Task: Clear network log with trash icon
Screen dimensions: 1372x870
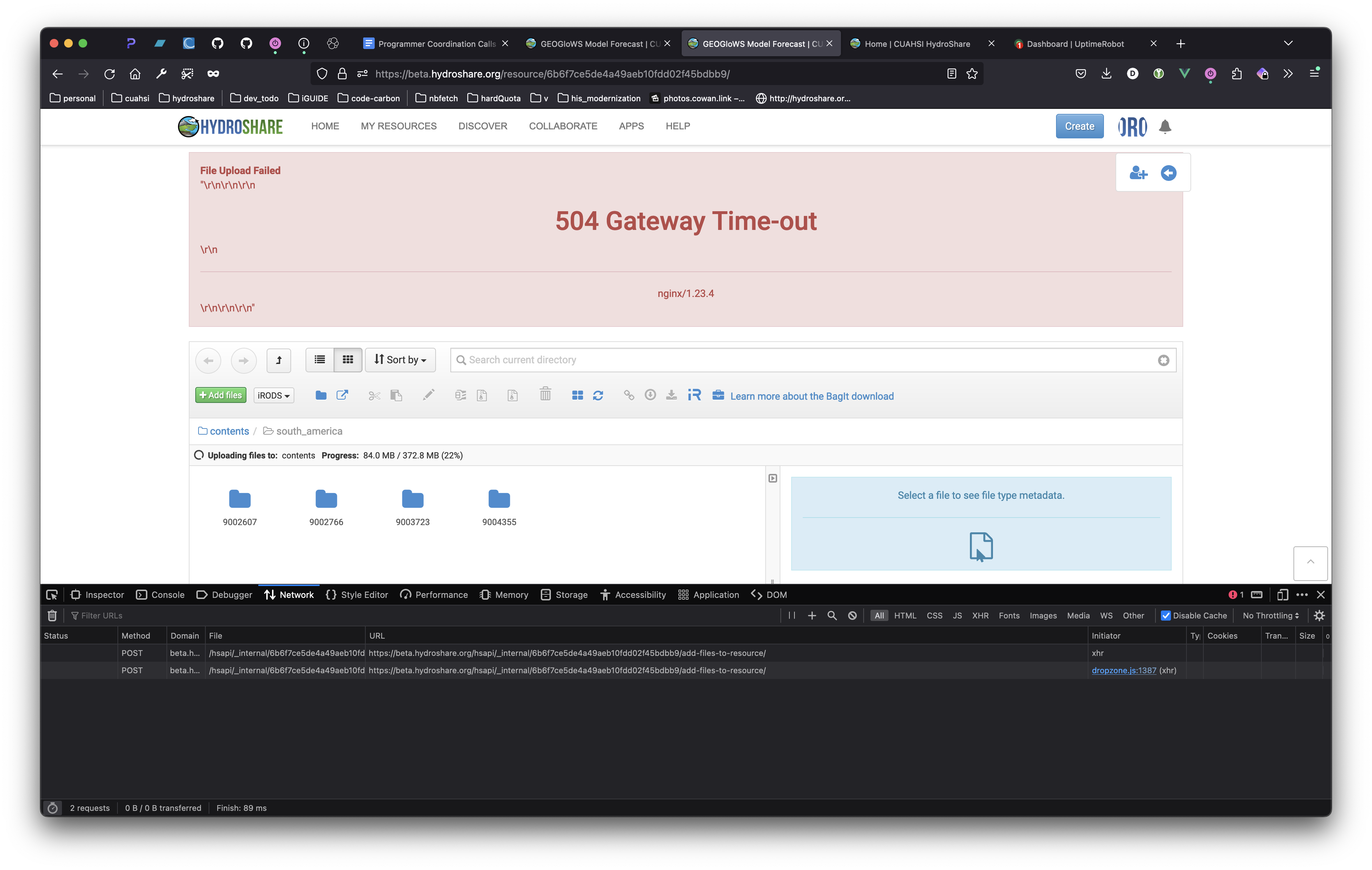Action: pos(52,615)
